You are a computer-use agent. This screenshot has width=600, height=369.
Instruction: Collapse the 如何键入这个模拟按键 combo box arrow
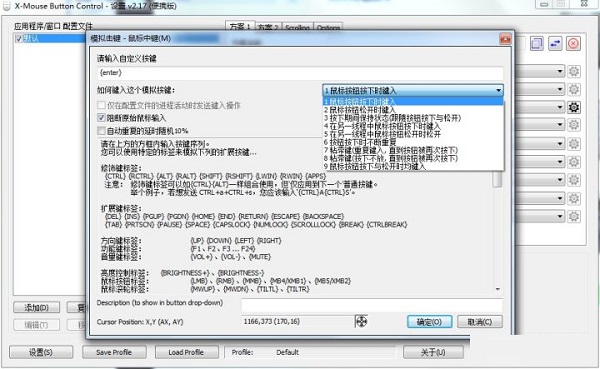click(498, 91)
